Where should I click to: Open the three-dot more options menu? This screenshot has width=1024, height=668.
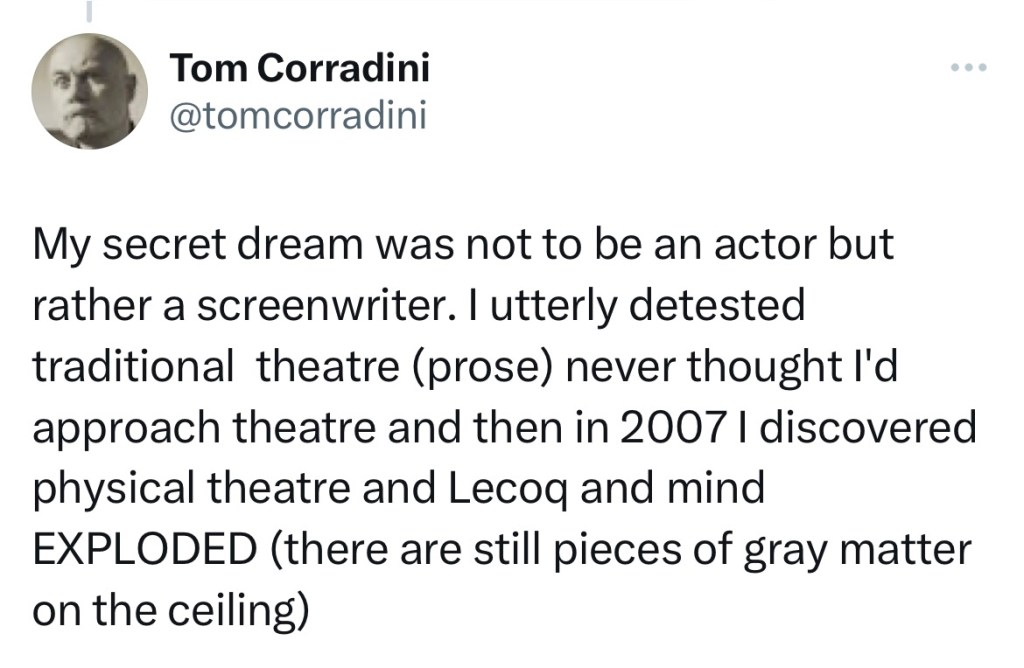(969, 69)
